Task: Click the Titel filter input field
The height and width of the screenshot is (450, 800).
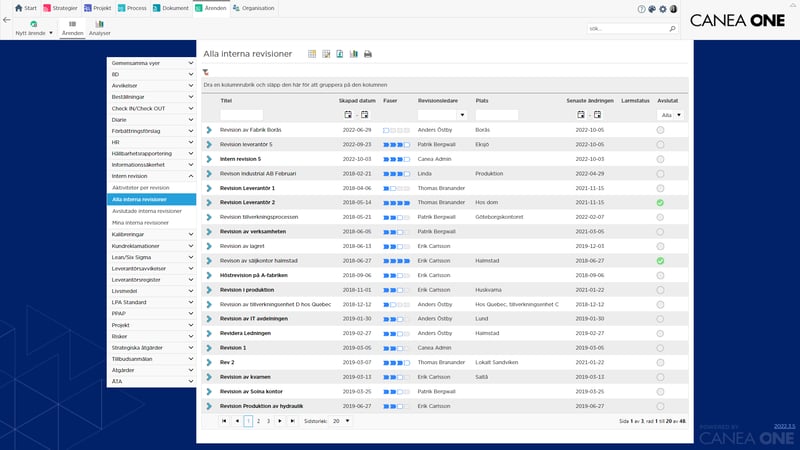Action: 241,115
